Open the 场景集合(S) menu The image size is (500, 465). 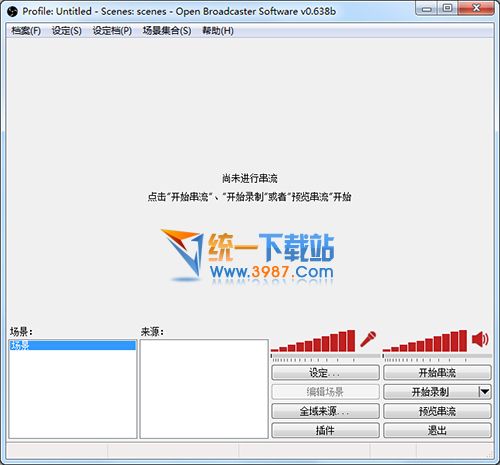pos(167,31)
